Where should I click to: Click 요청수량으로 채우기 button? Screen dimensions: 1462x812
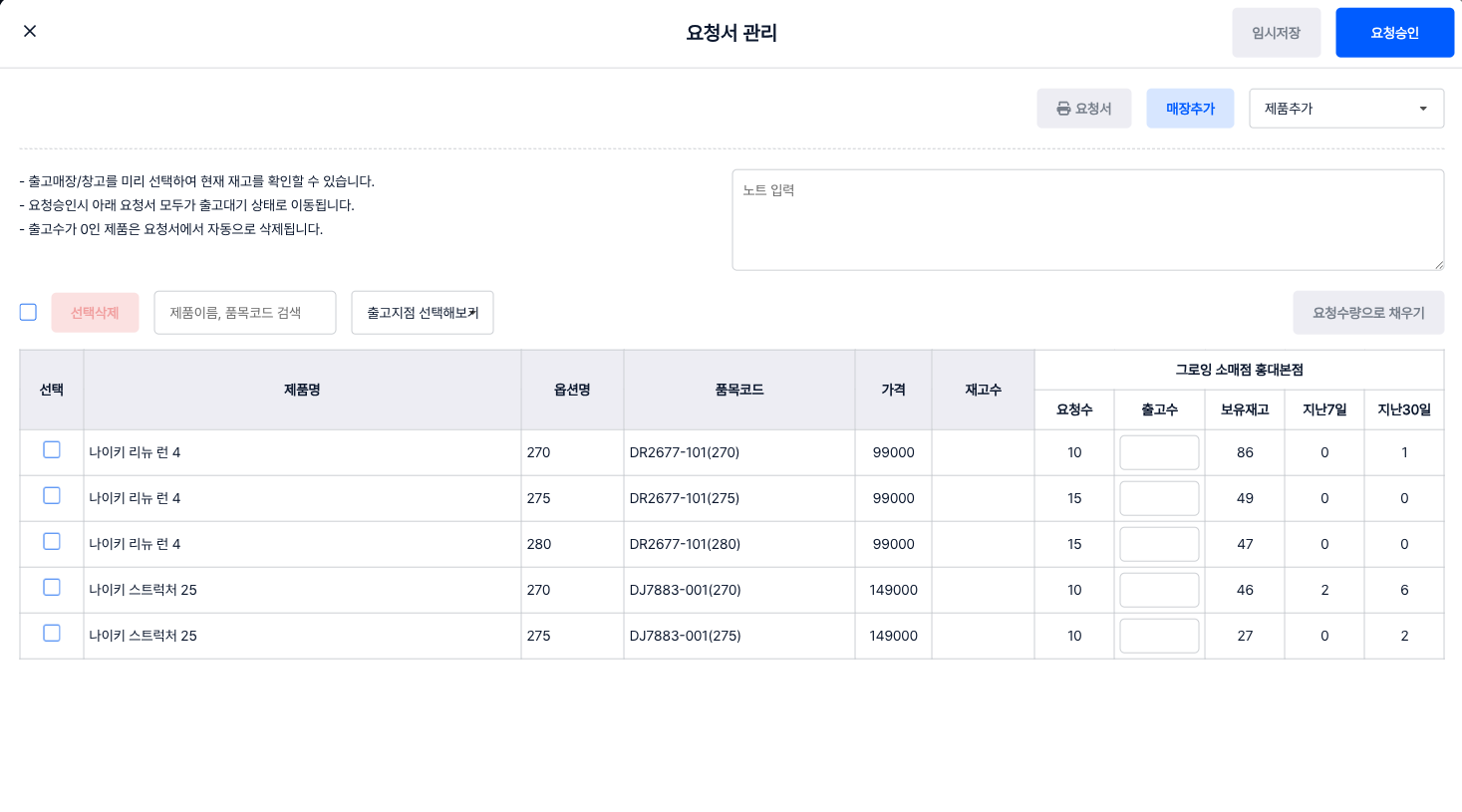coord(1367,313)
